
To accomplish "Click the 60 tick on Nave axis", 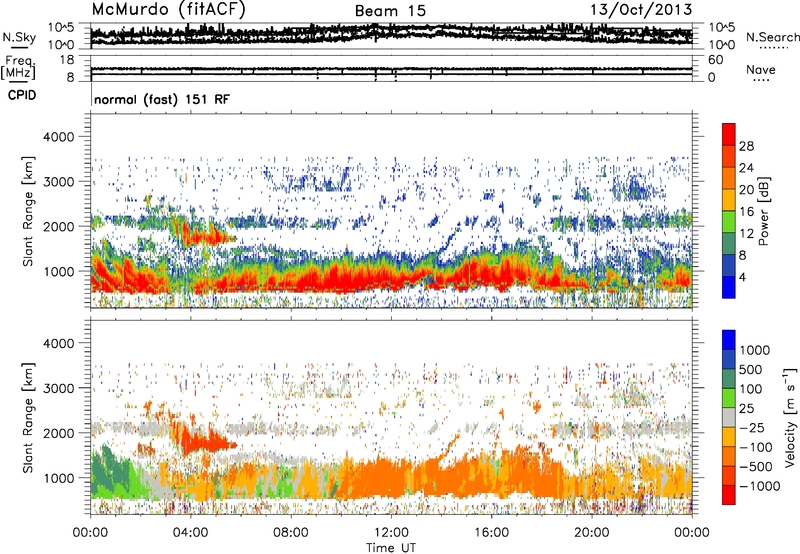I will tap(715, 60).
